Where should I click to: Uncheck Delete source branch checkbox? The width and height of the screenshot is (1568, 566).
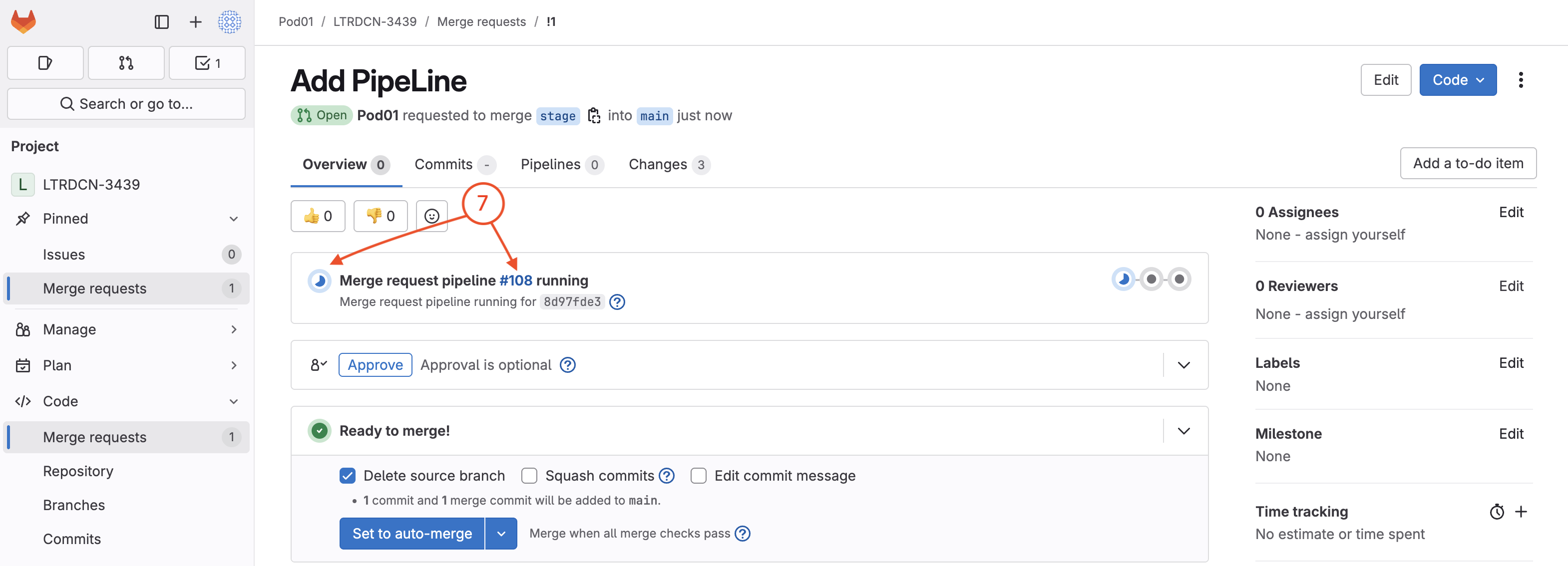pyautogui.click(x=347, y=476)
